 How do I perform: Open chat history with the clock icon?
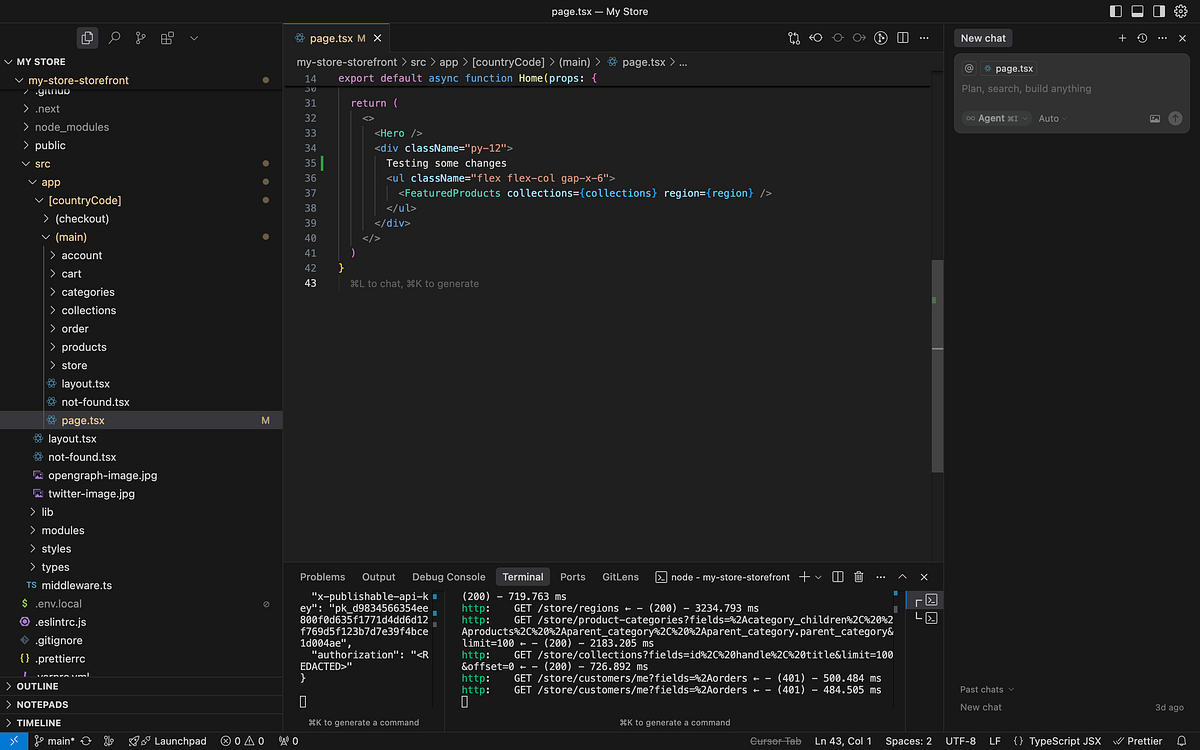click(x=1141, y=37)
